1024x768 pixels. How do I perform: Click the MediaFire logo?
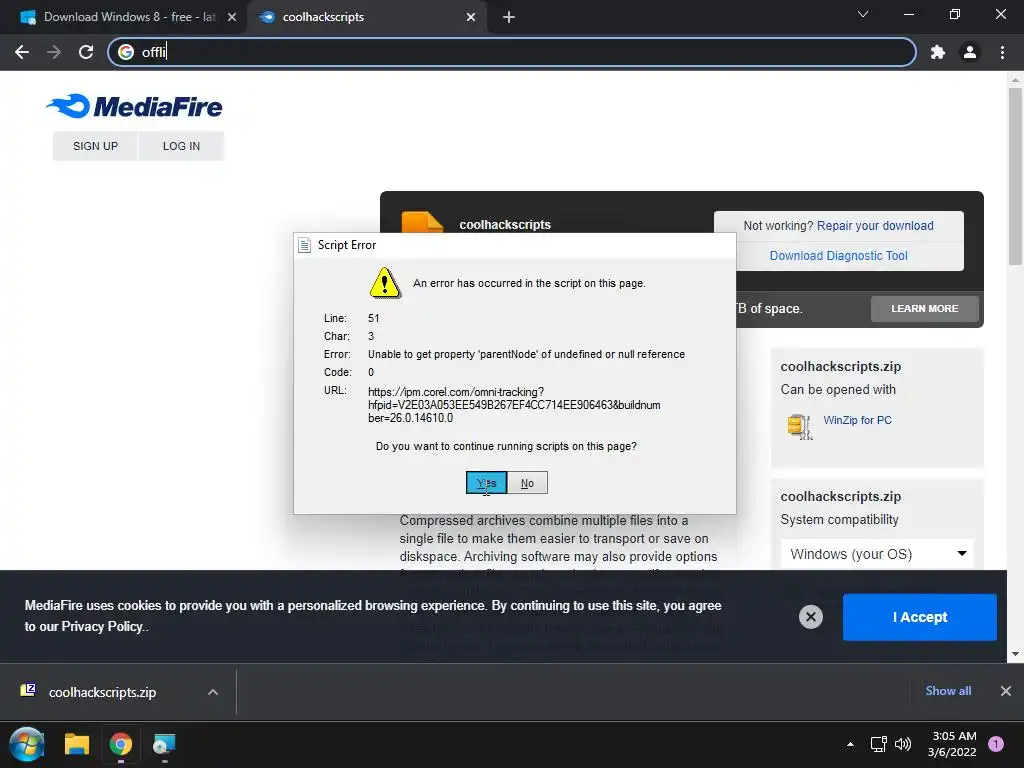[135, 106]
